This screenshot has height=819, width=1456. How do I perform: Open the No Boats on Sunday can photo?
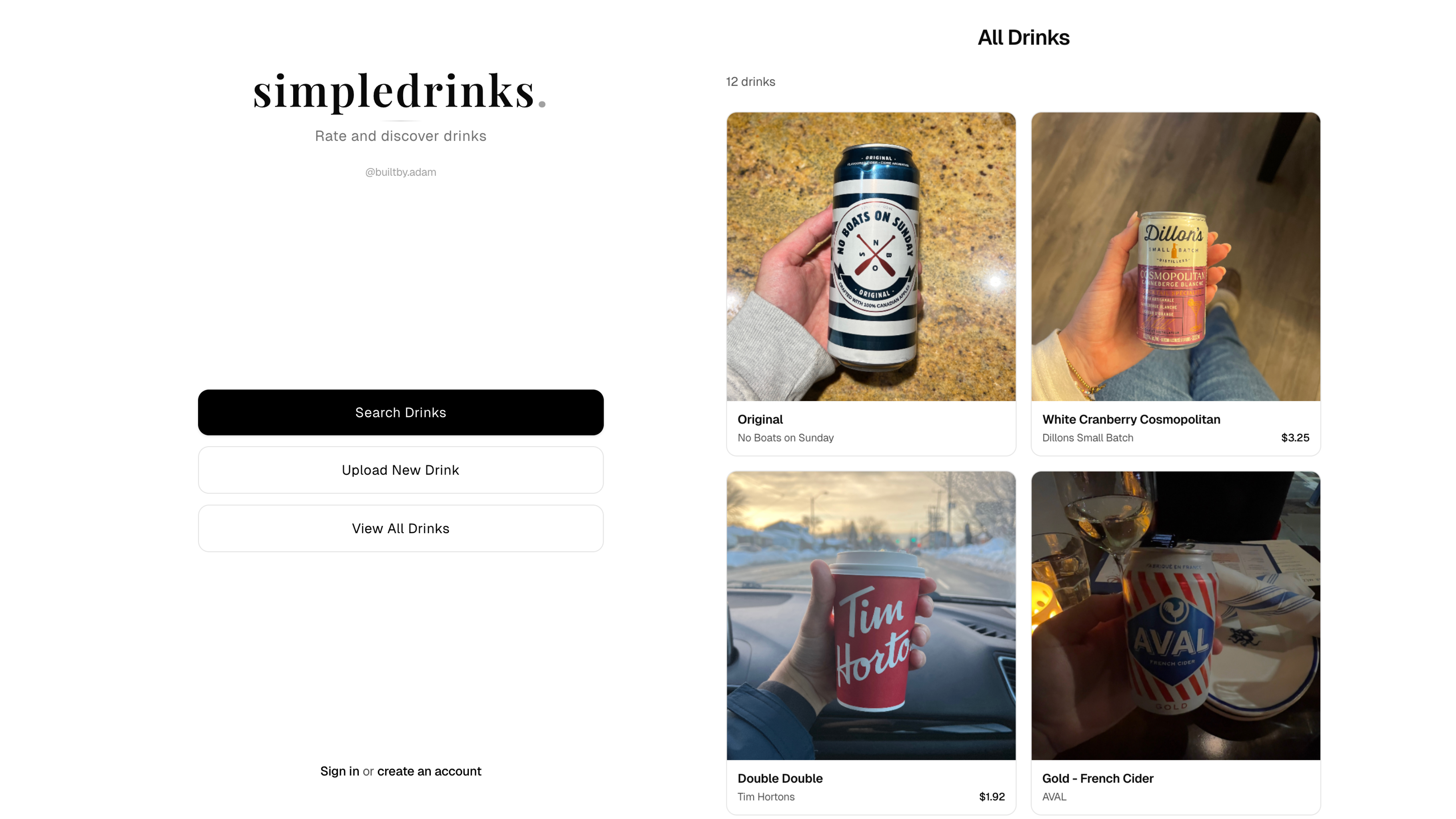[871, 257]
